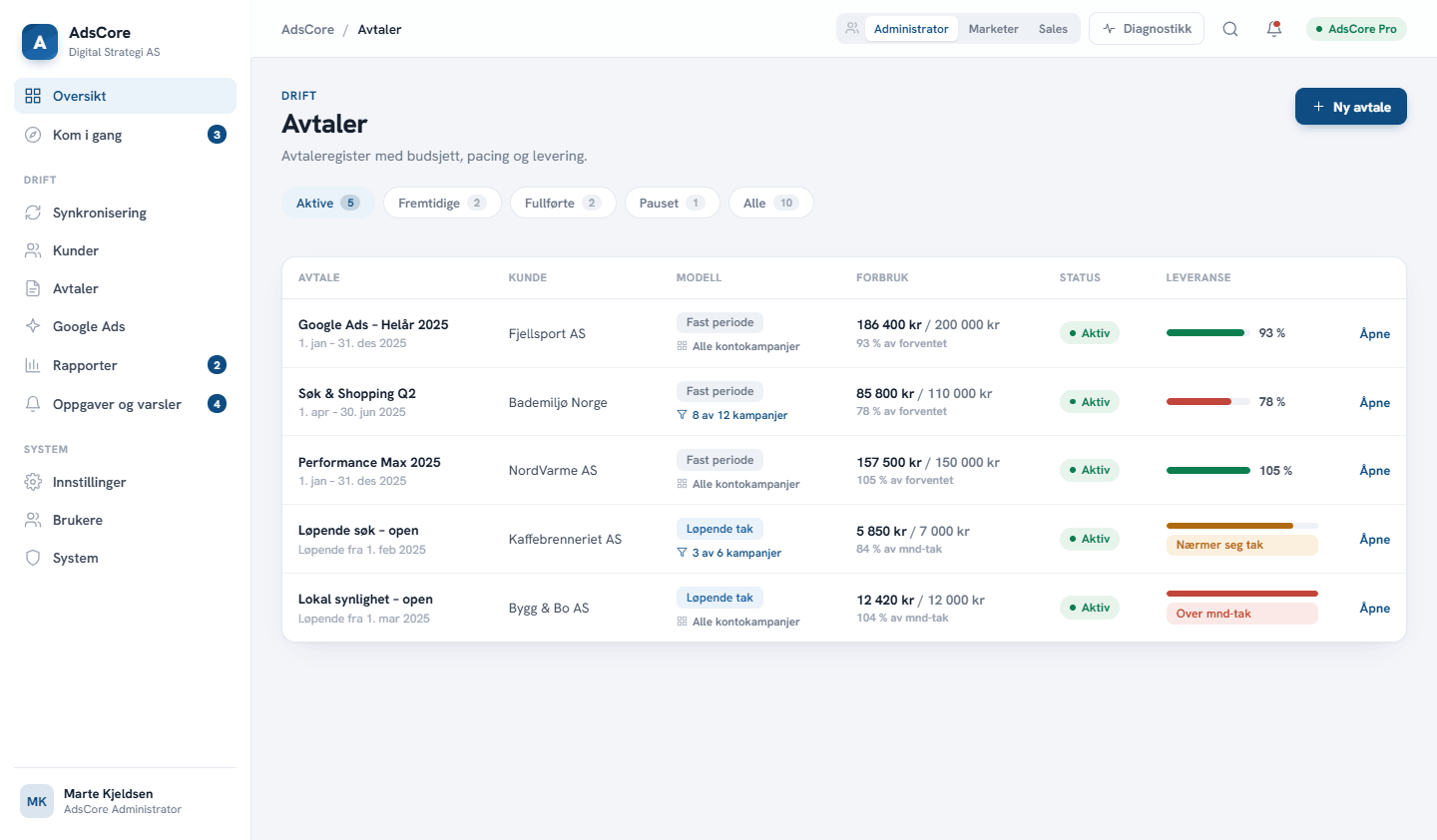Click agreement name Google Ads – Helår 2025

(373, 324)
